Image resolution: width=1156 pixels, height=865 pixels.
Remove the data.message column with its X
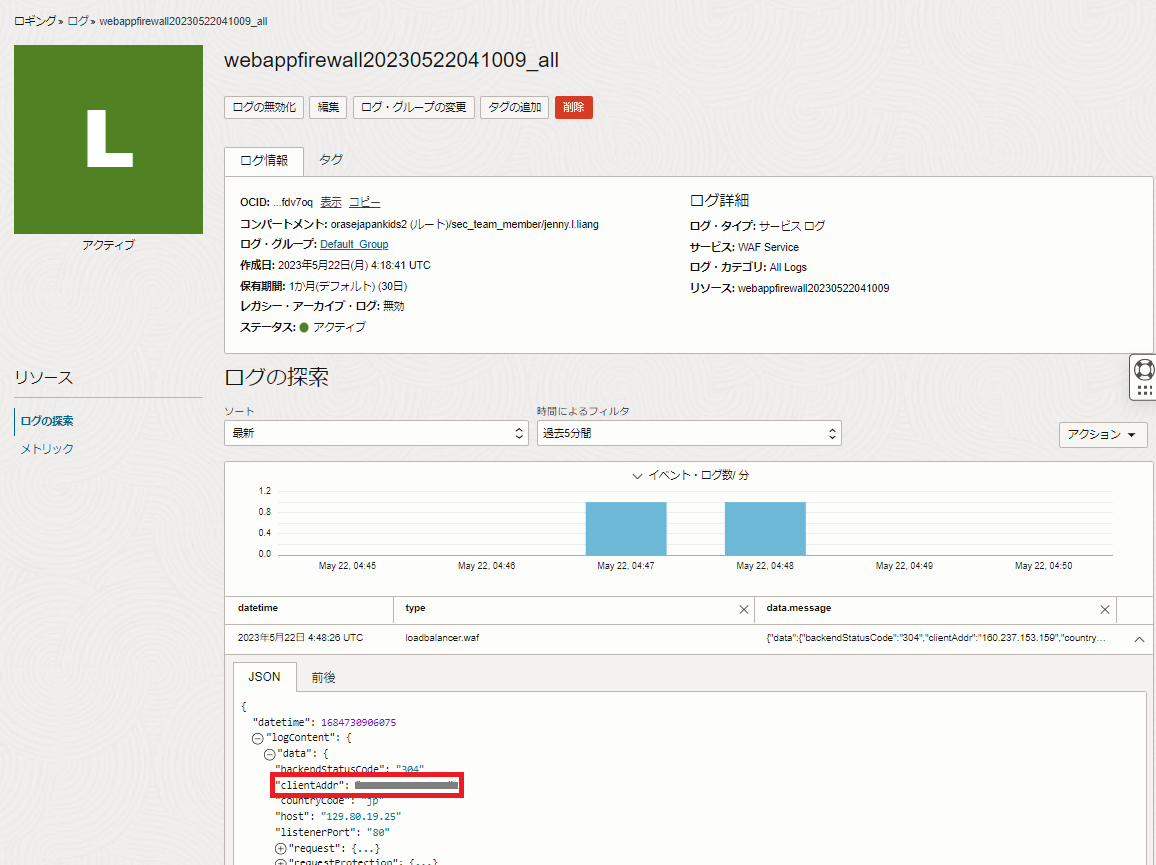click(x=1104, y=609)
